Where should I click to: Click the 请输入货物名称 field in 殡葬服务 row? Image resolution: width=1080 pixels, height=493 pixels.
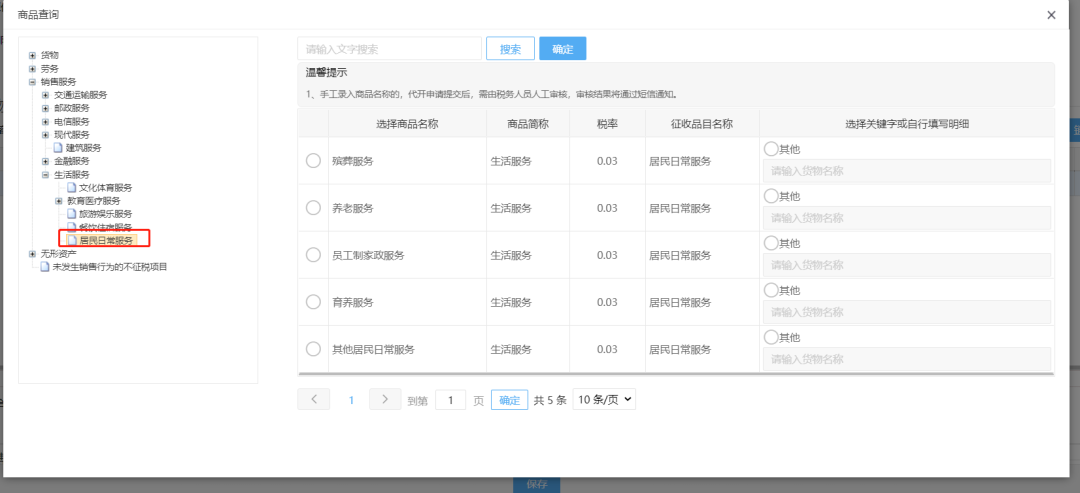pos(907,171)
